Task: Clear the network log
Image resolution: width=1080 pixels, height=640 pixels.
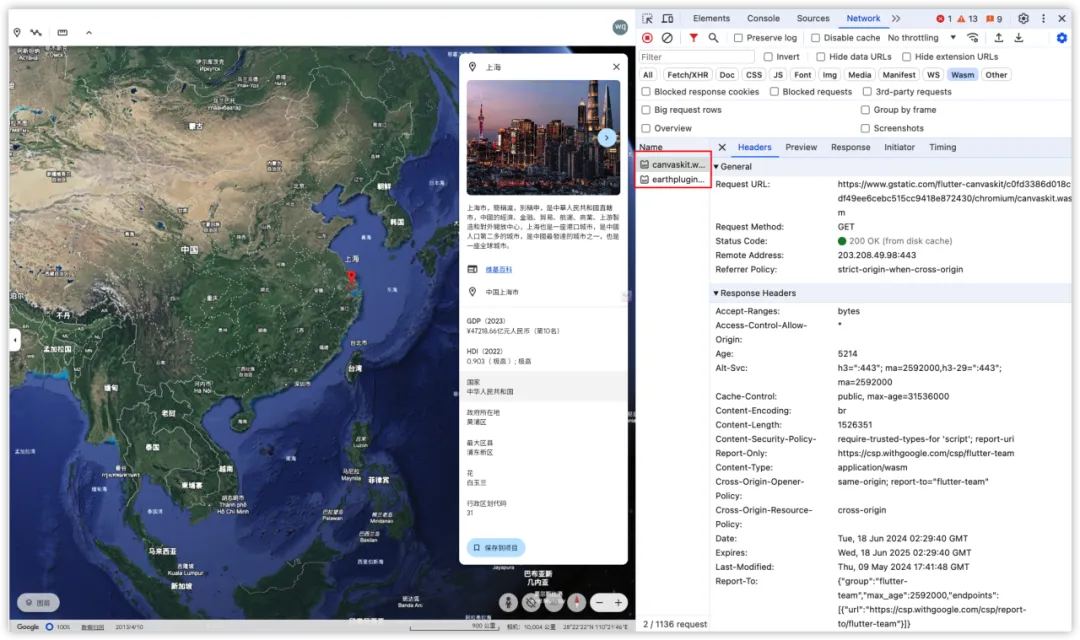Action: [x=667, y=38]
